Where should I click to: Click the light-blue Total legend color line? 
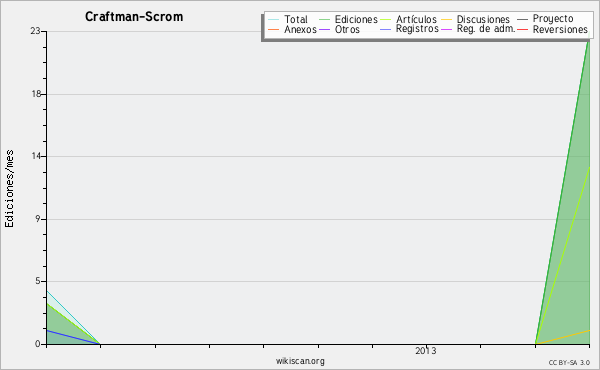[x=274, y=20]
